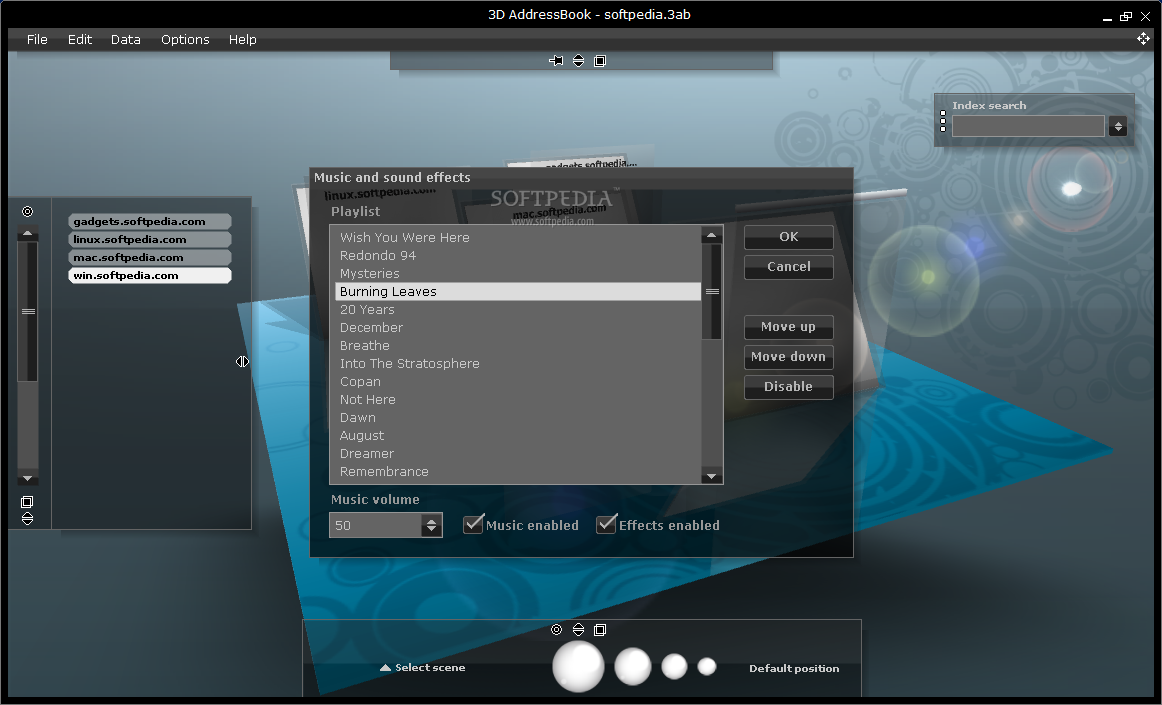Select Breathe in the playlist
Viewport: 1162px width, 705px height.
pos(517,345)
